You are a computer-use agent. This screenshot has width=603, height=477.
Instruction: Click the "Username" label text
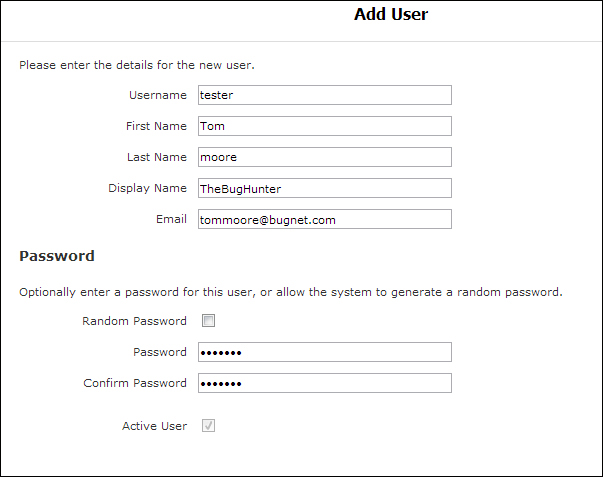coord(158,95)
